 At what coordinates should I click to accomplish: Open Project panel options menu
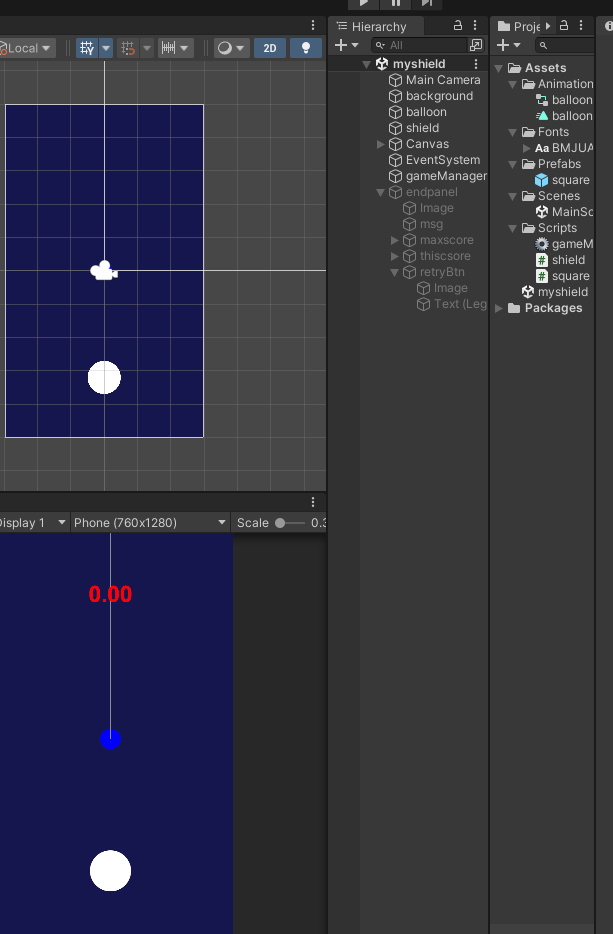[x=581, y=25]
